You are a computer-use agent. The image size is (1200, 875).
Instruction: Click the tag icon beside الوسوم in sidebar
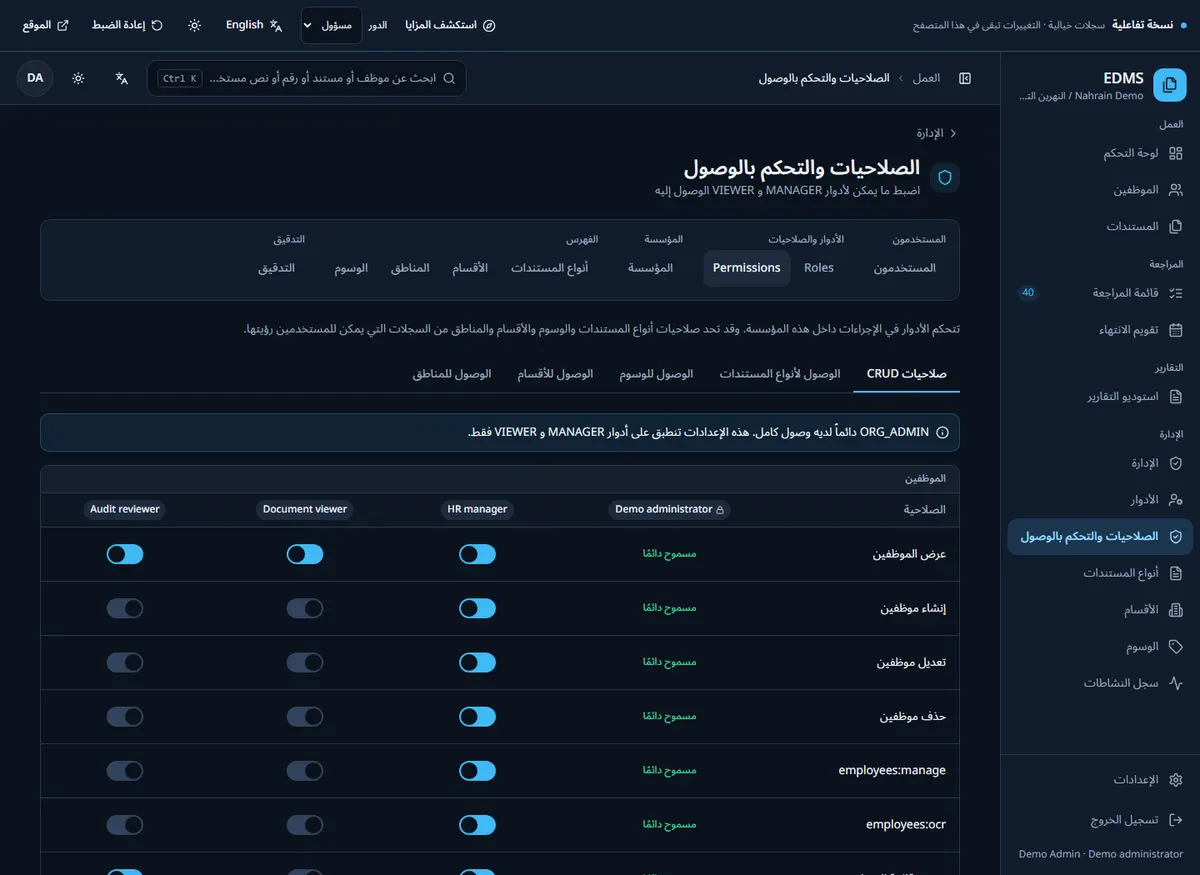[x=1176, y=647]
